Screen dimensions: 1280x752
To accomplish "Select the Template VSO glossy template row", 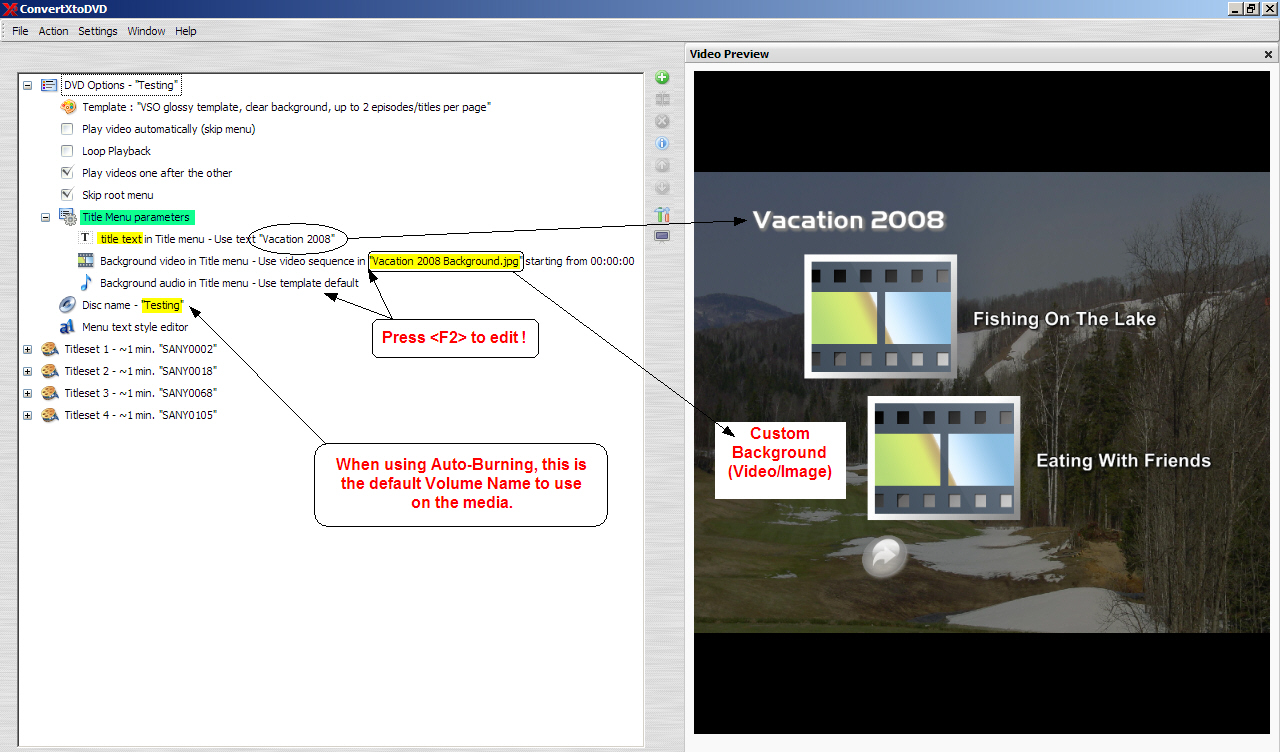I will [286, 107].
